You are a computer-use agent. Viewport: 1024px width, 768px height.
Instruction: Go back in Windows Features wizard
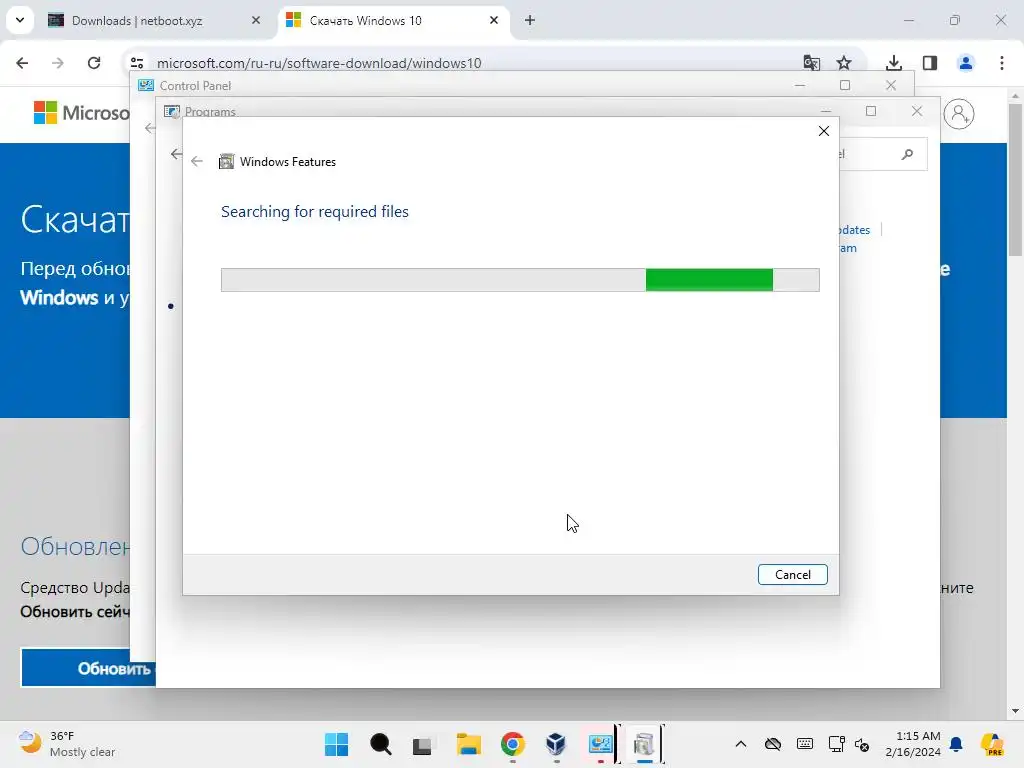click(197, 161)
